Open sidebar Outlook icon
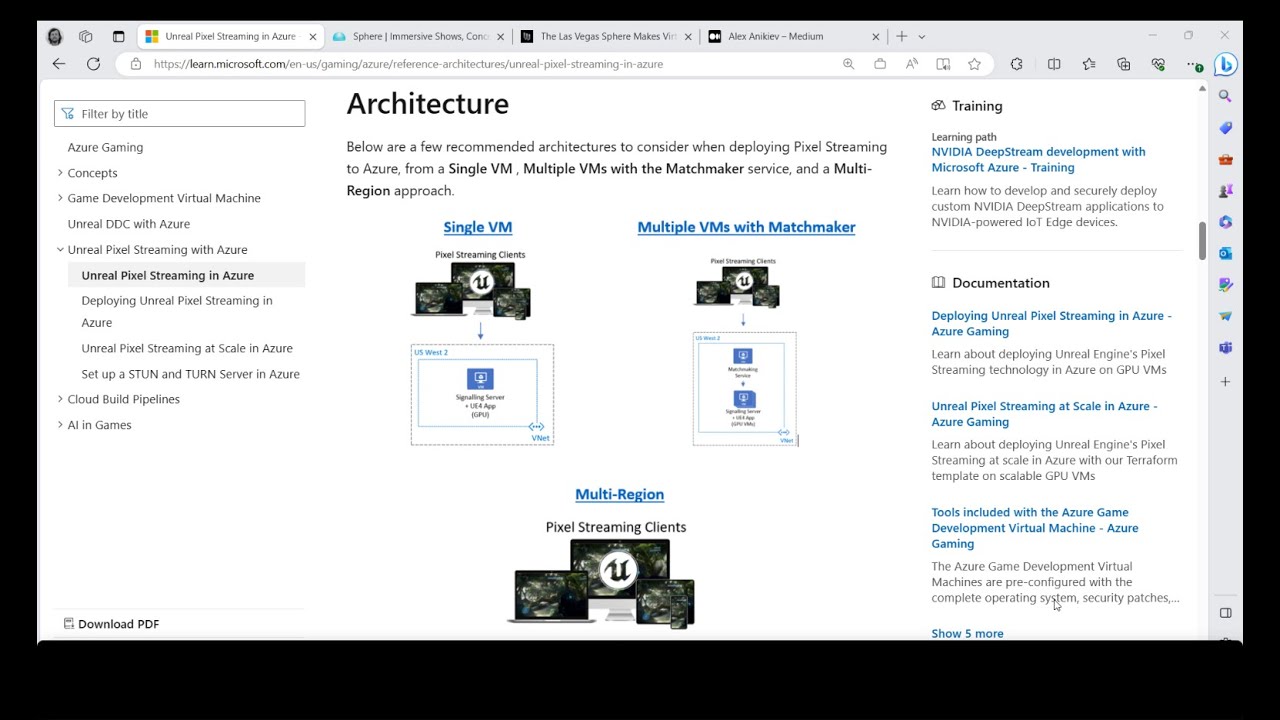Viewport: 1280px width, 720px height. (1225, 253)
